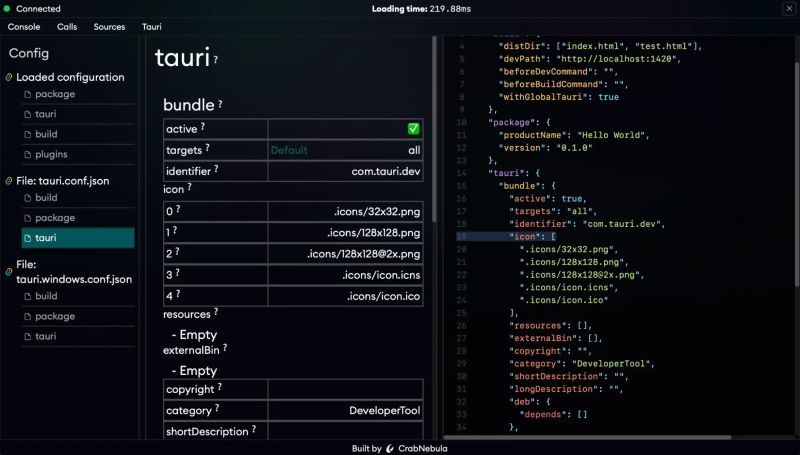The width and height of the screenshot is (800, 455).
Task: Click the help mark next to targets
Action: pyautogui.click(x=208, y=147)
